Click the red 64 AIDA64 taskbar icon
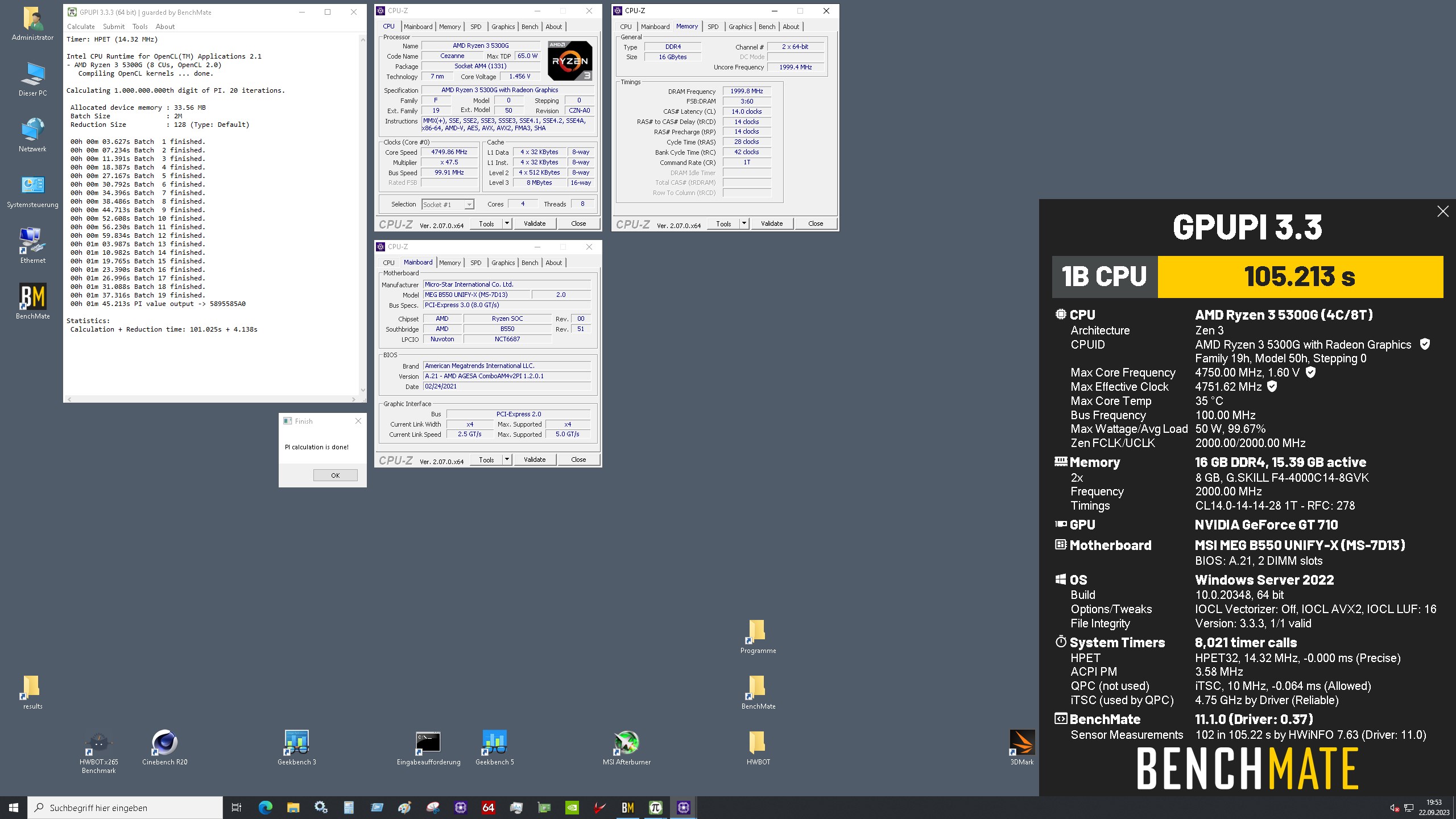1456x819 pixels. [488, 807]
